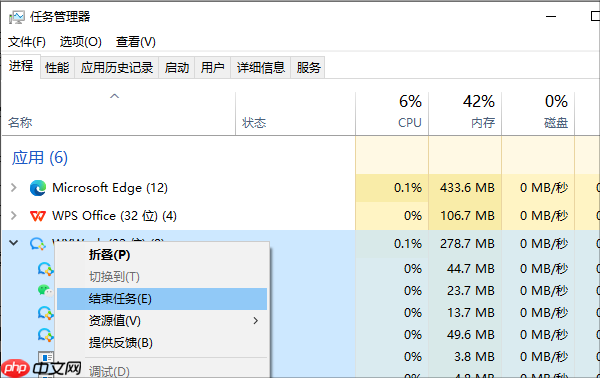
Task: Click the Task Manager title bar icon
Action: click(x=16, y=17)
